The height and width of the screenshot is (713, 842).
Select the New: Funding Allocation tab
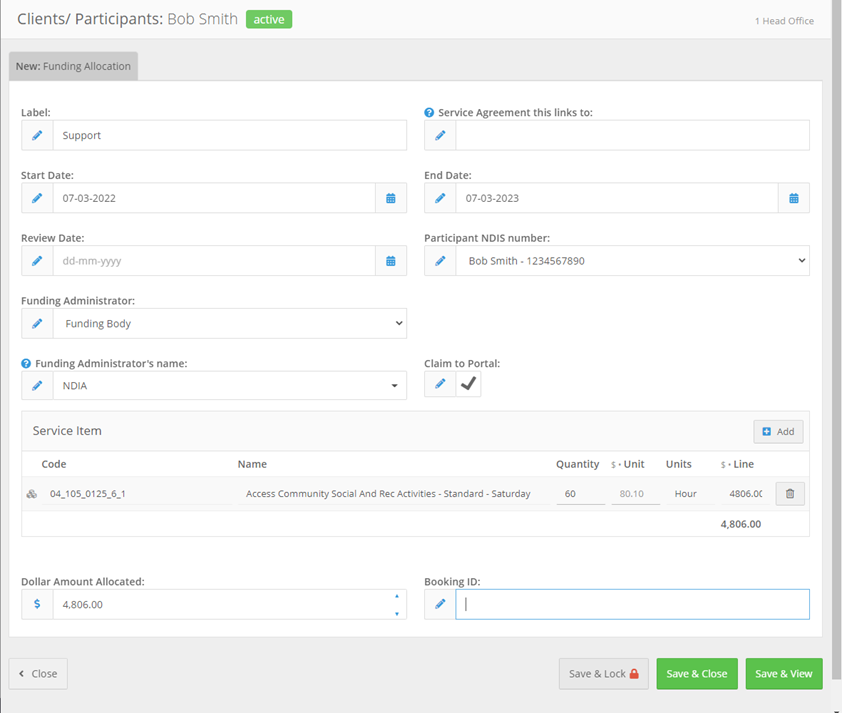click(73, 66)
